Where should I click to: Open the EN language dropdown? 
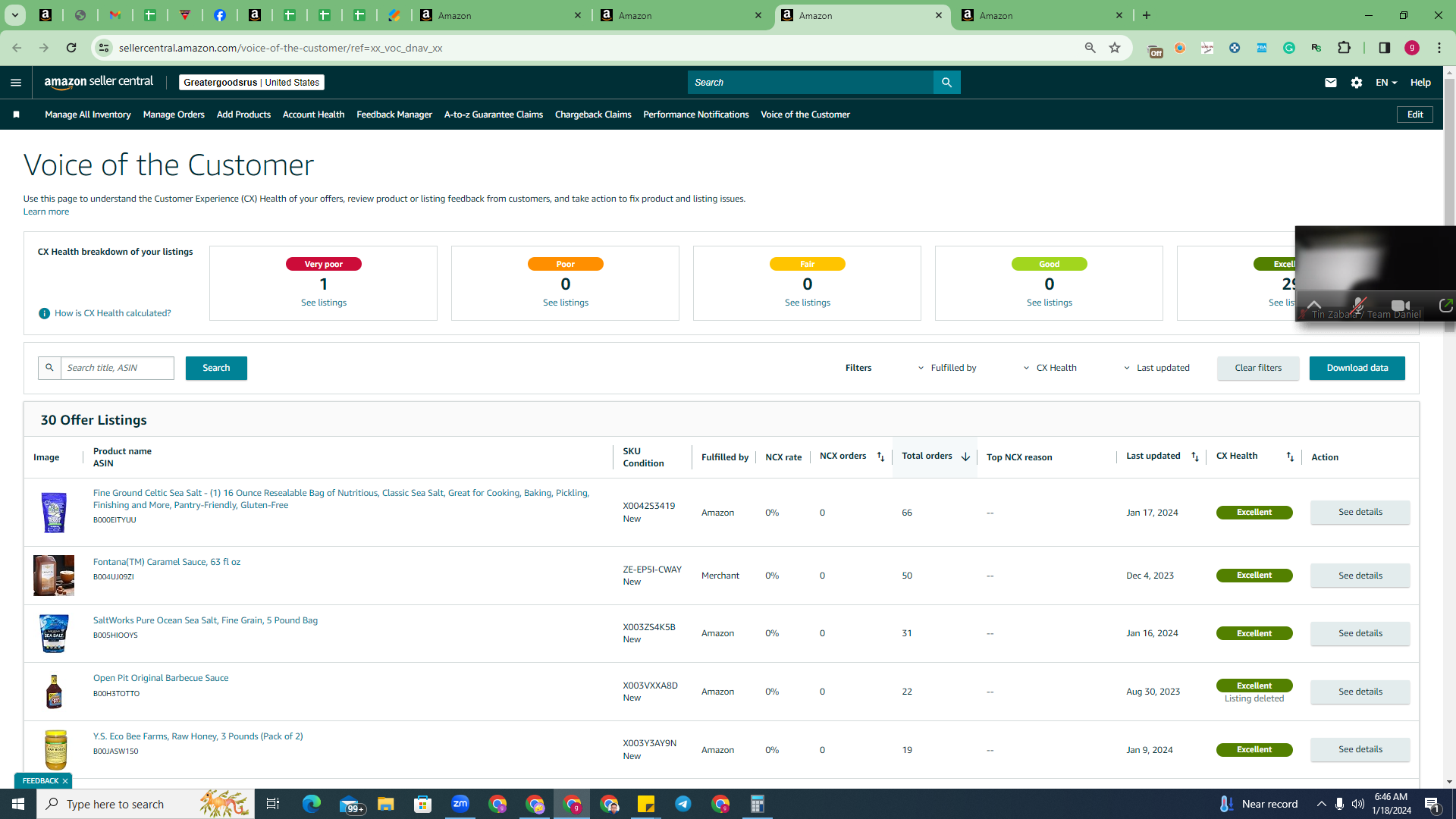click(1386, 83)
